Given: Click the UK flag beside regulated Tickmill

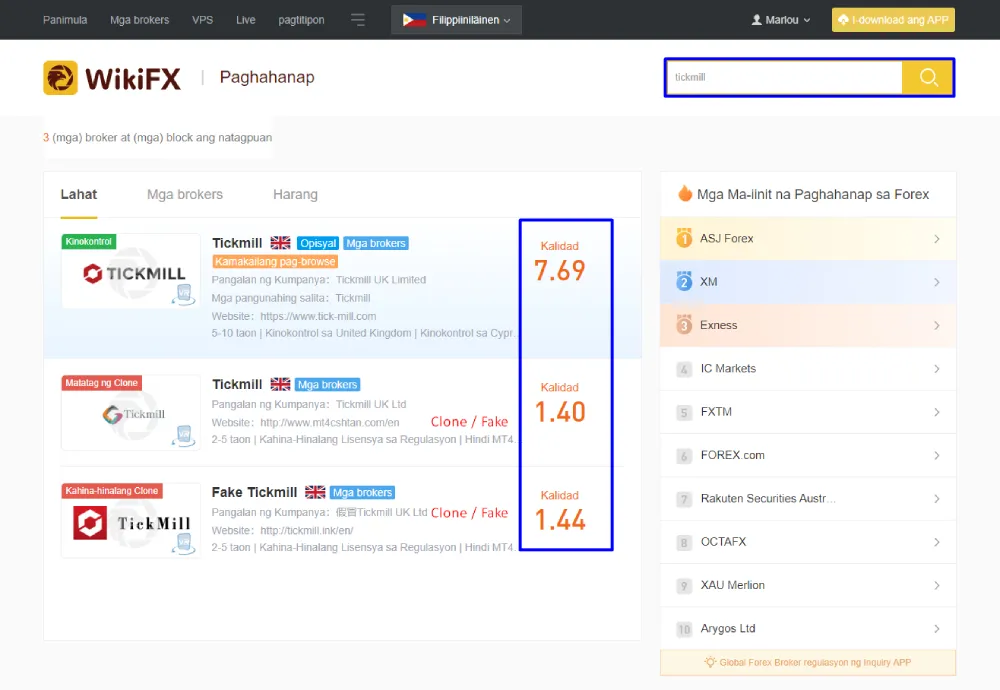Looking at the screenshot, I should tap(280, 243).
